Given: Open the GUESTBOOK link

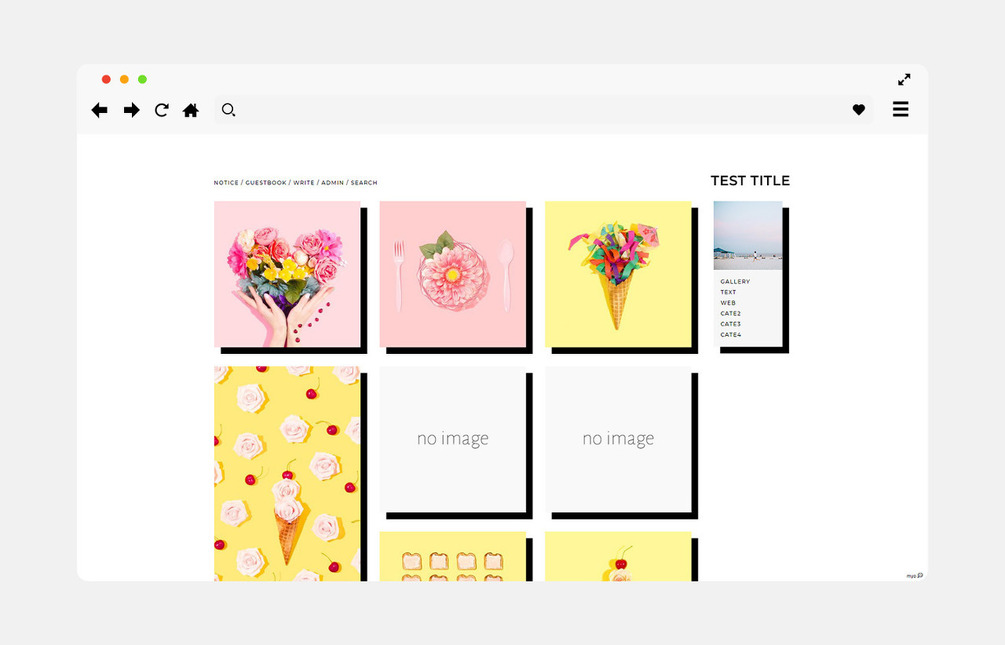Looking at the screenshot, I should tap(266, 183).
